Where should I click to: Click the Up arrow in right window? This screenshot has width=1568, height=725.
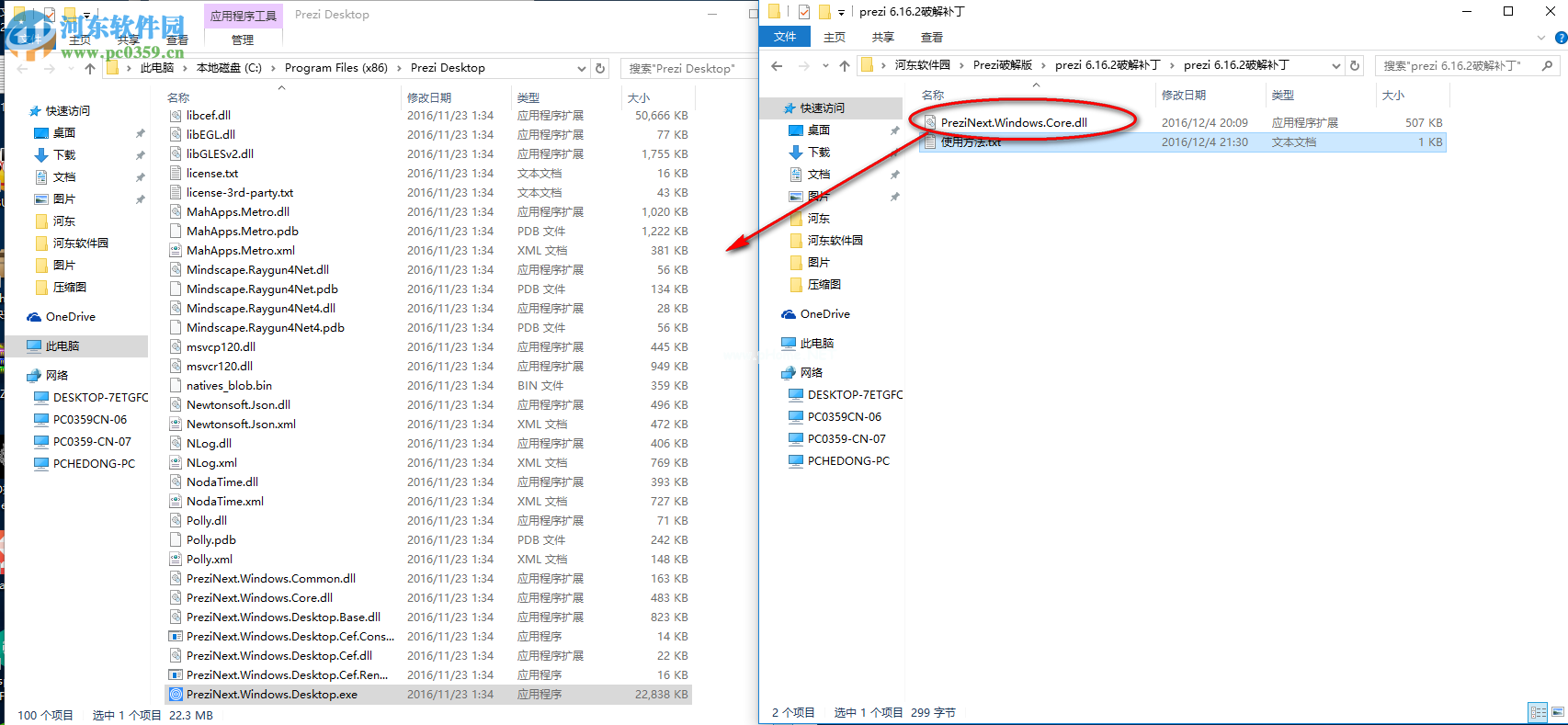845,66
